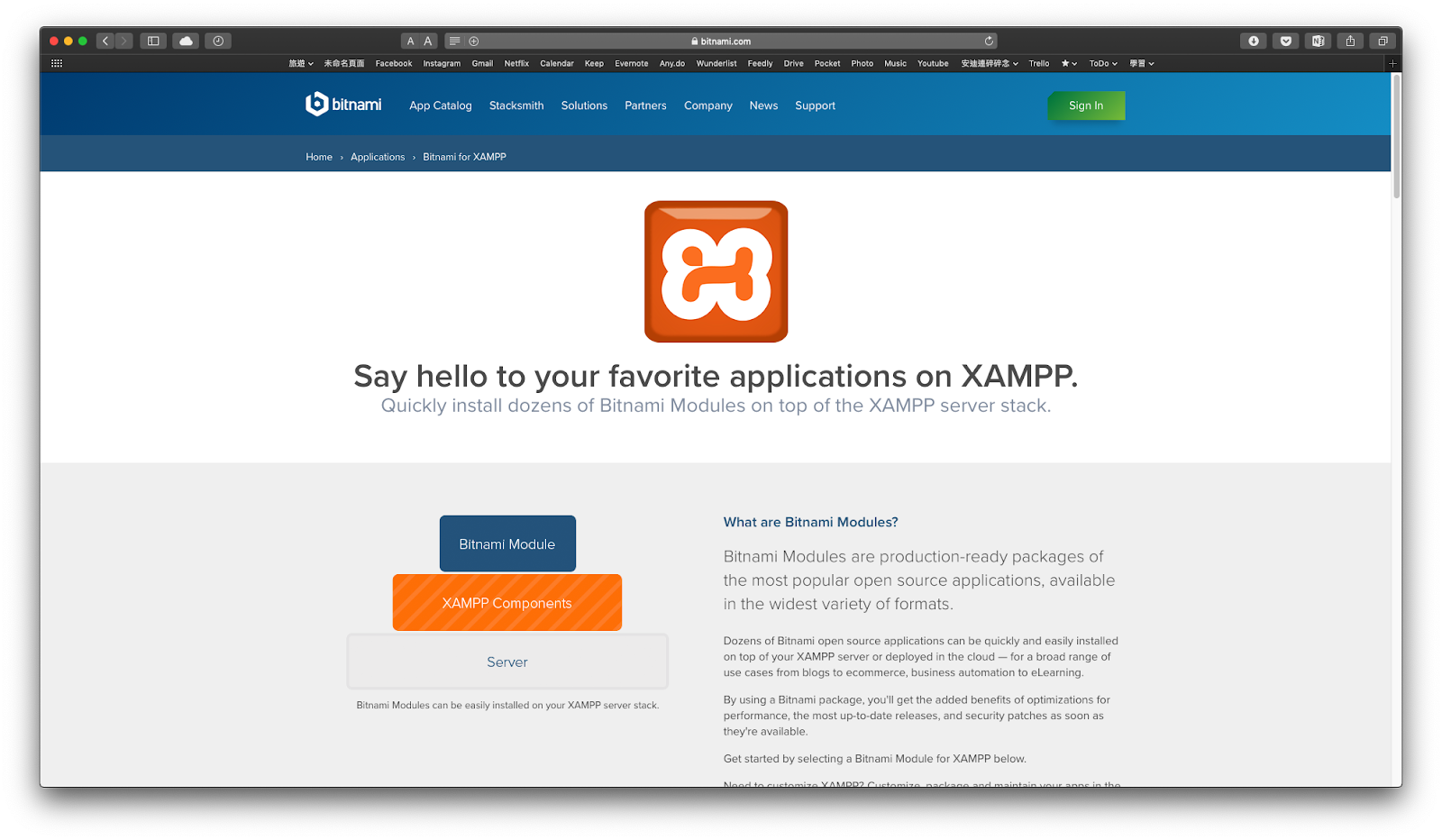
Task: Decrease text size with small A
Action: tap(410, 41)
